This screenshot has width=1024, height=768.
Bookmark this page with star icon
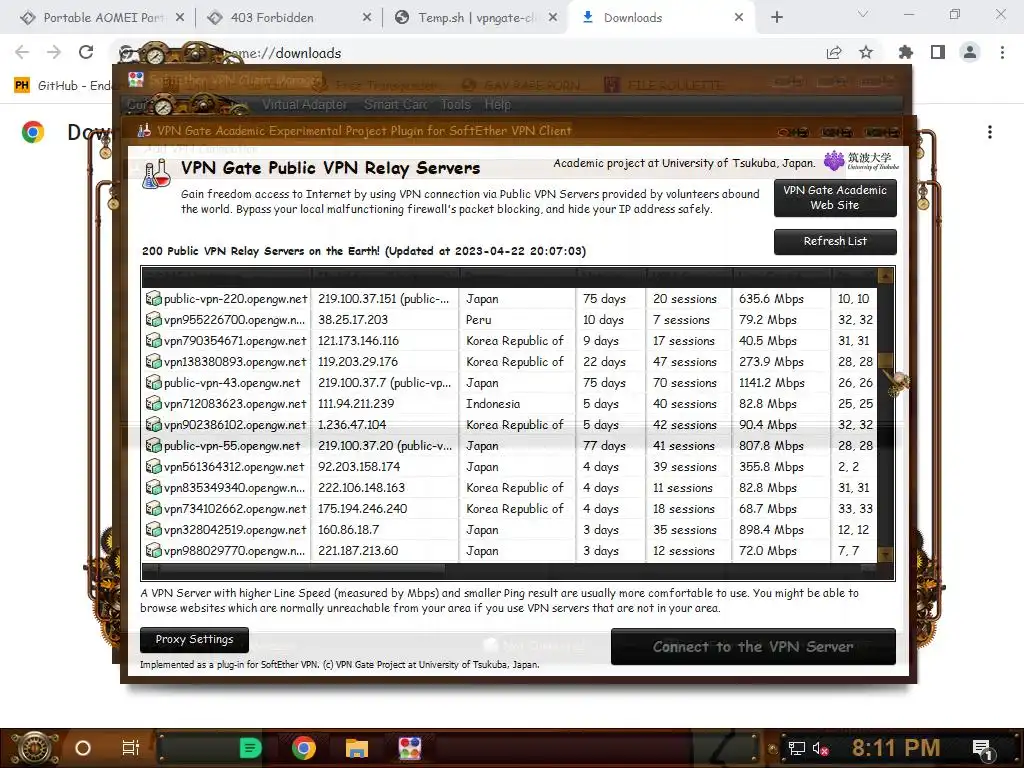[x=866, y=52]
